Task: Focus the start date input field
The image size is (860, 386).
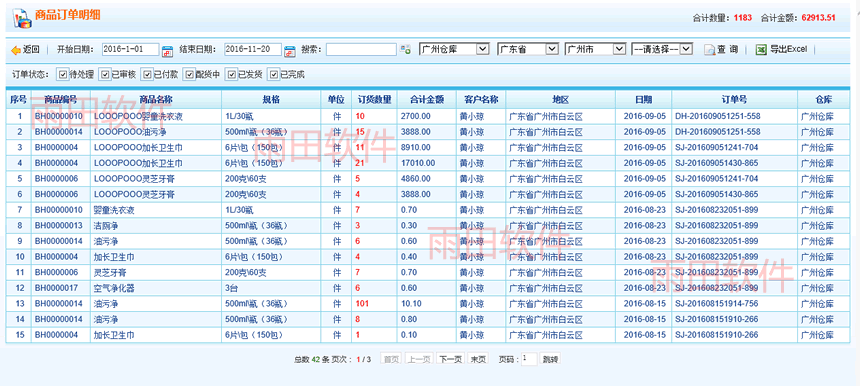Action: [131, 49]
